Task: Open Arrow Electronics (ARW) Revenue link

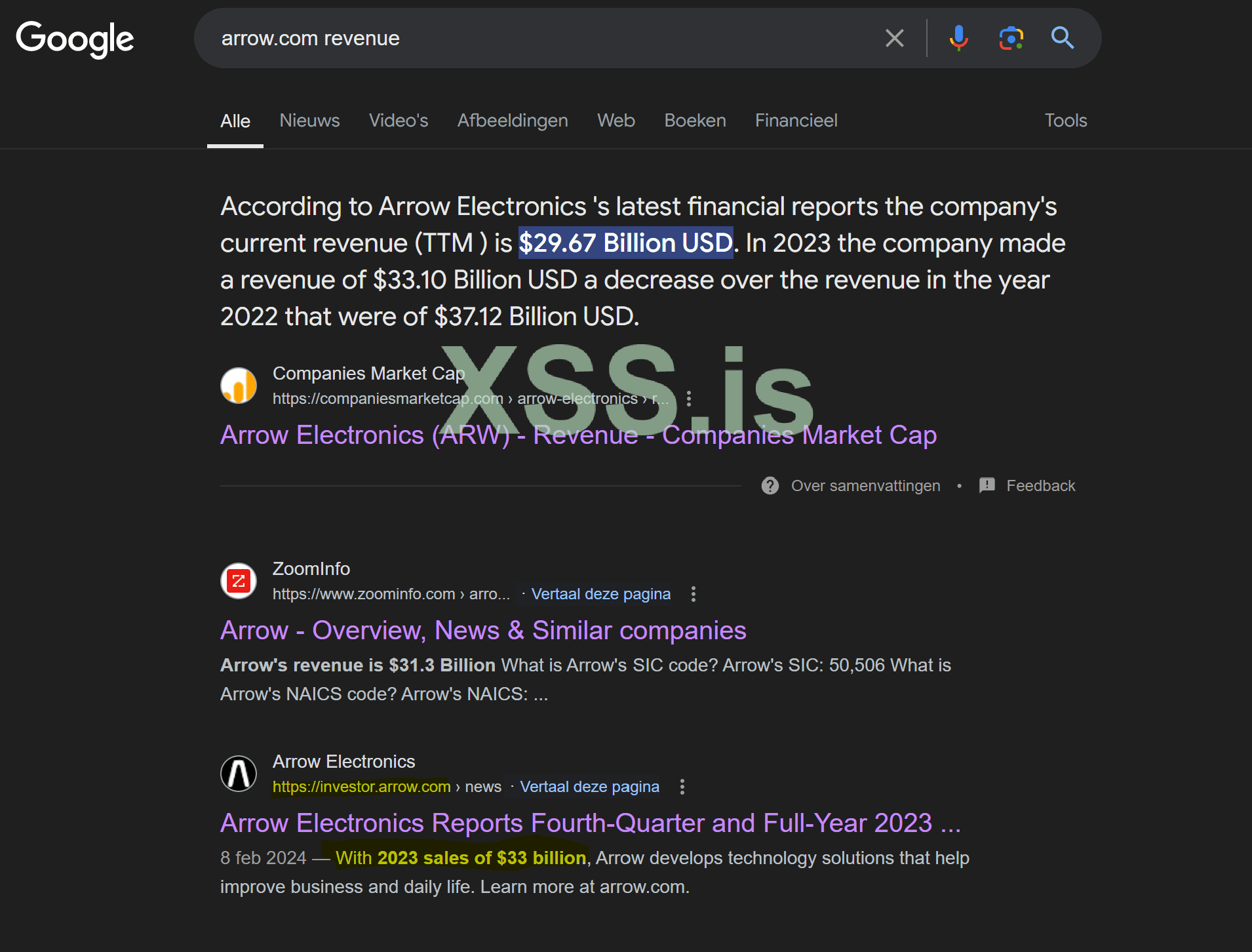Action: click(578, 435)
